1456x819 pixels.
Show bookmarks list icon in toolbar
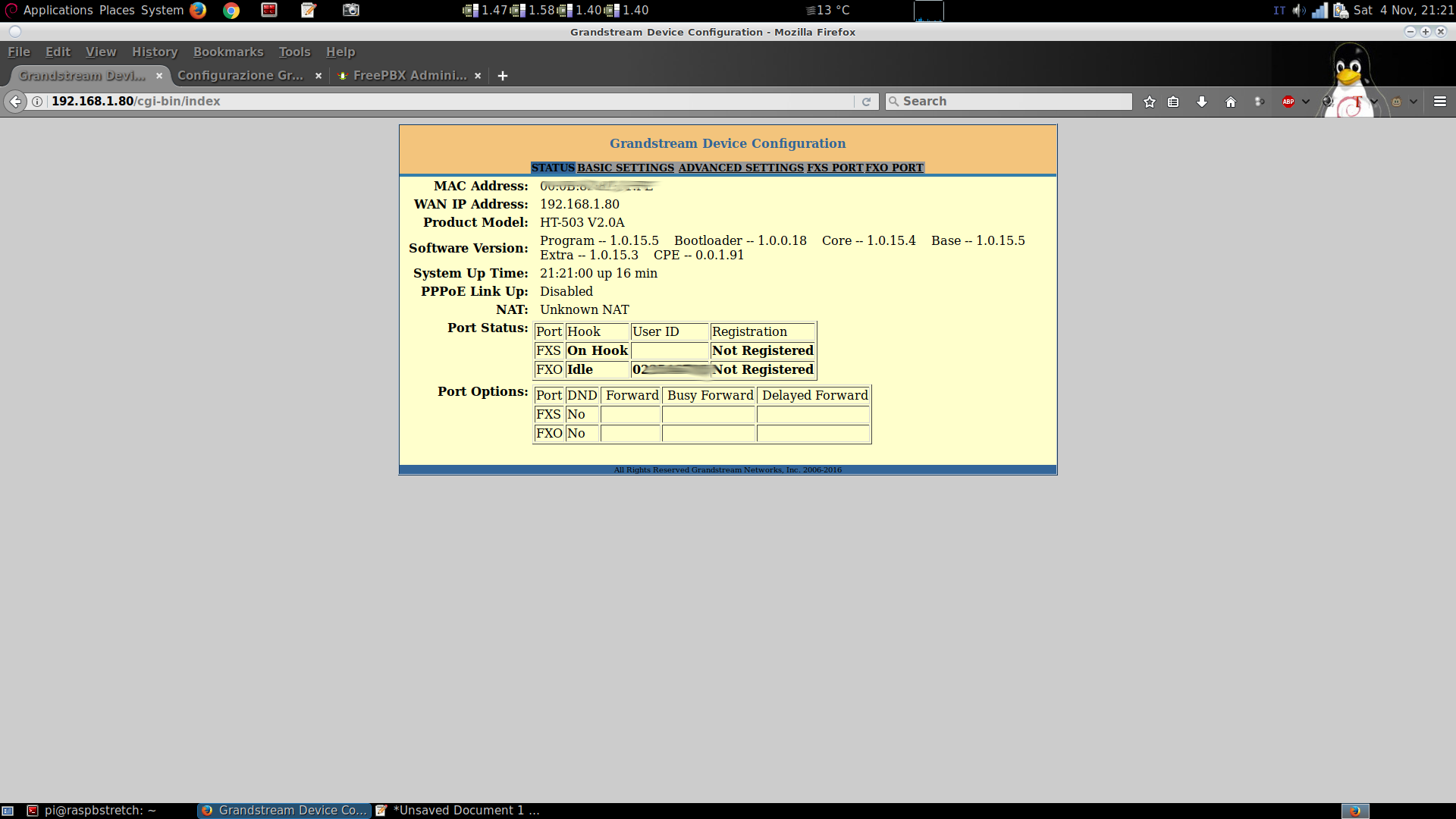(1173, 102)
